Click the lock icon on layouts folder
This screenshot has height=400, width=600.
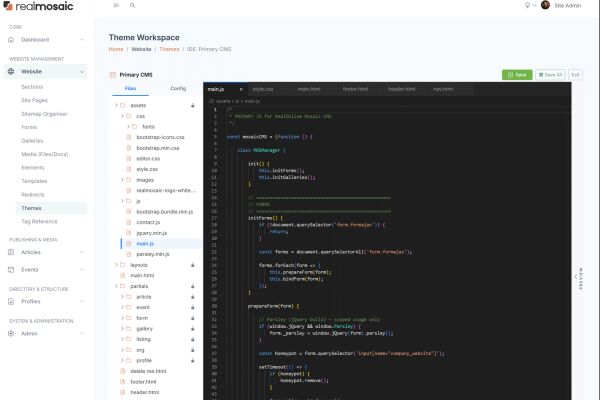[x=193, y=265]
